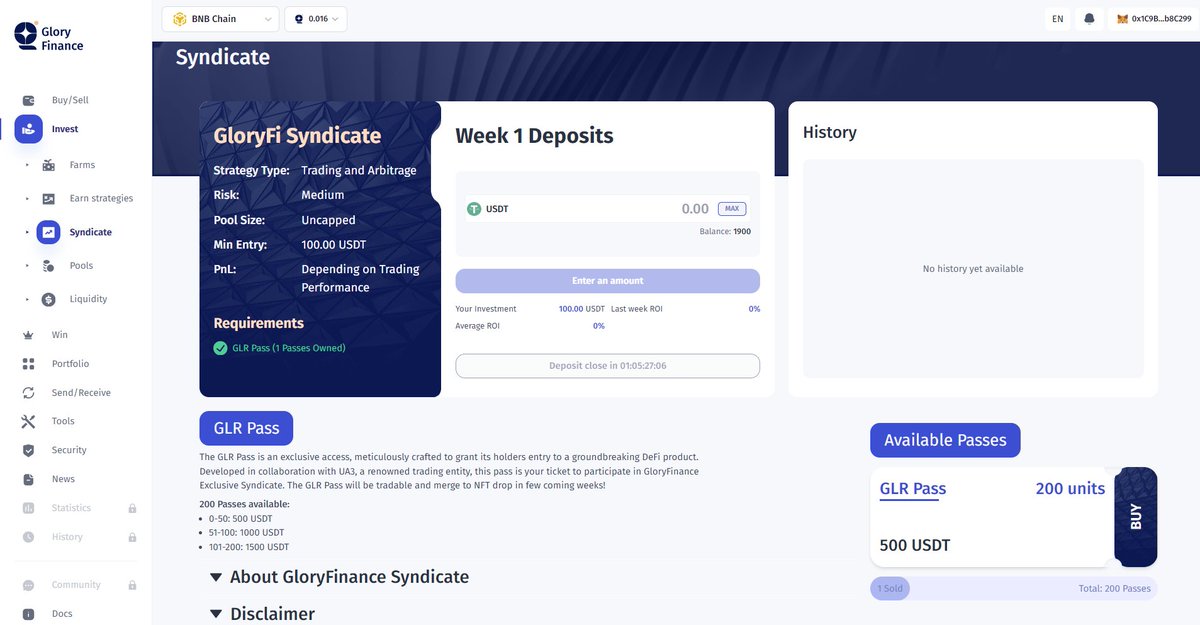1200x625 pixels.
Task: Click 'Balance: 1900' text
Action: (x=725, y=232)
